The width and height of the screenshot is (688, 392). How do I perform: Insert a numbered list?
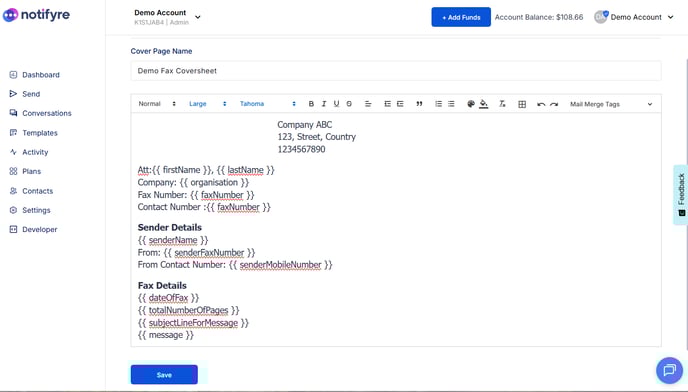click(438, 104)
